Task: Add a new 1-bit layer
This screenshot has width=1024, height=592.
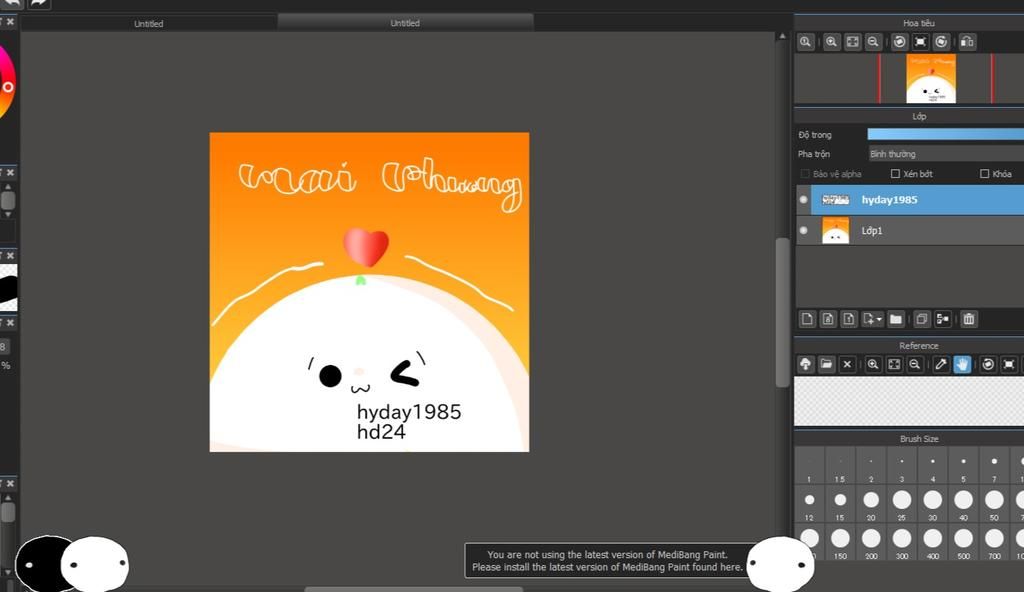Action: 848,319
